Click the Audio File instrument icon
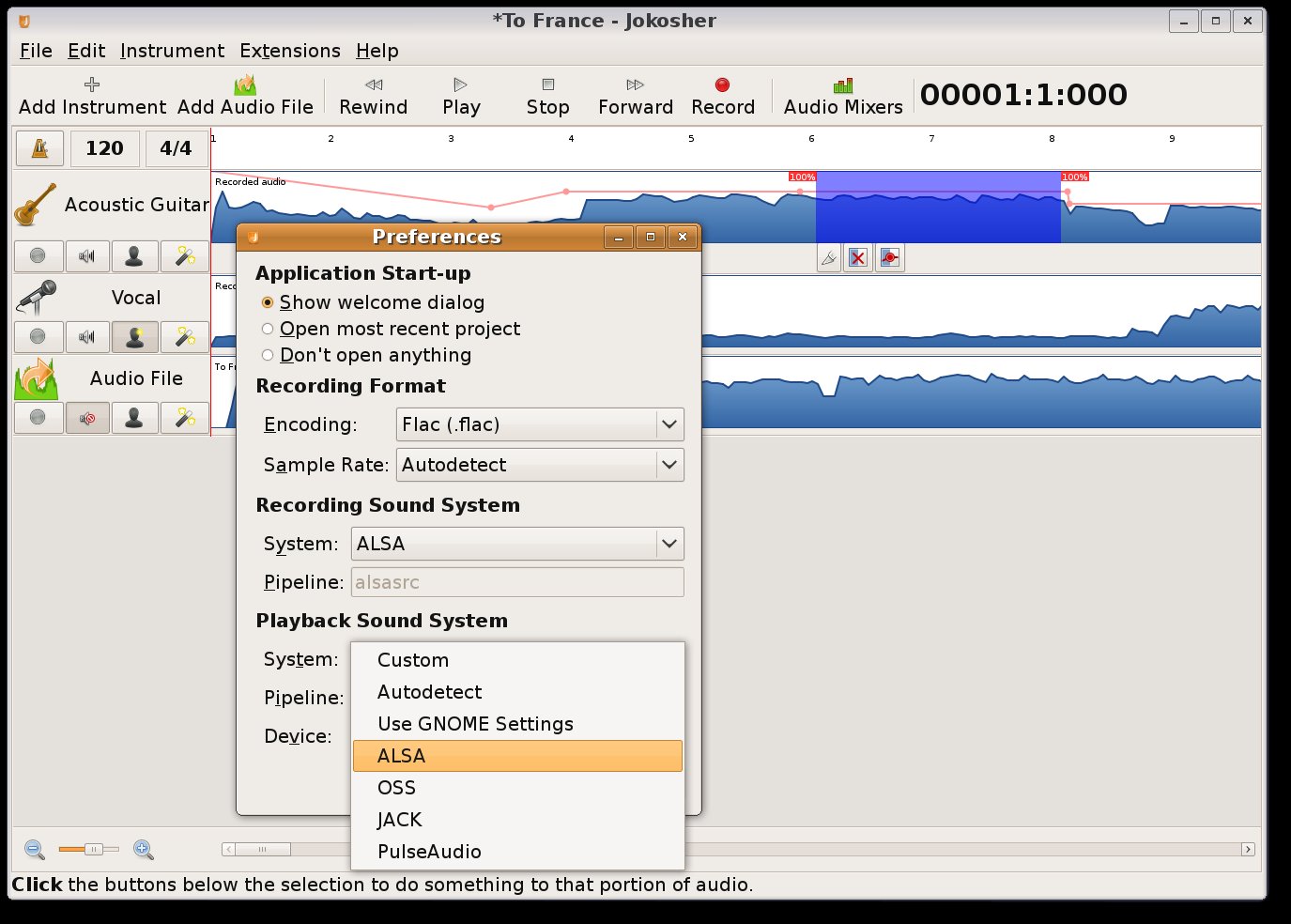1291x924 pixels. (x=36, y=378)
